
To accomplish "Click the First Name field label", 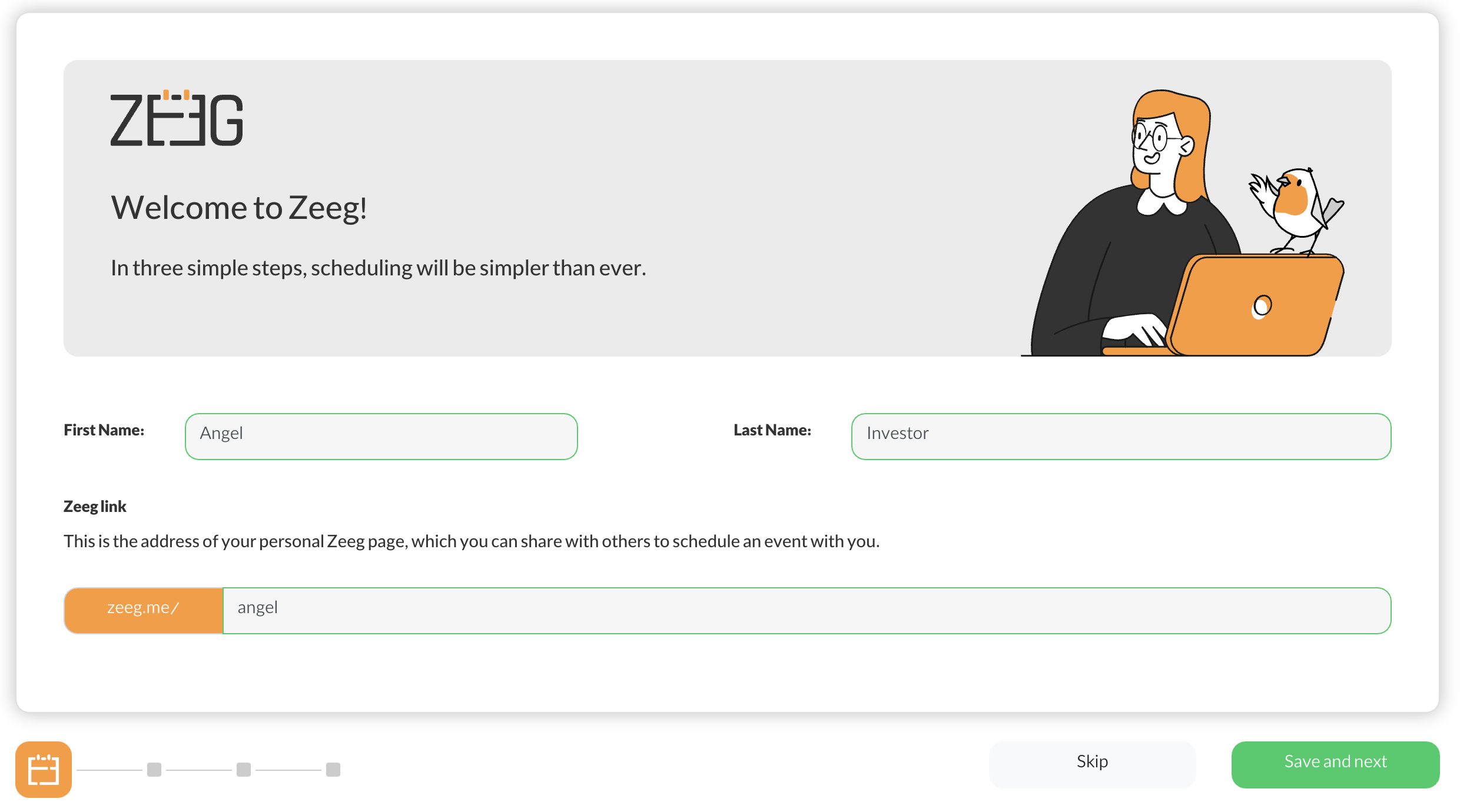I will (x=103, y=430).
